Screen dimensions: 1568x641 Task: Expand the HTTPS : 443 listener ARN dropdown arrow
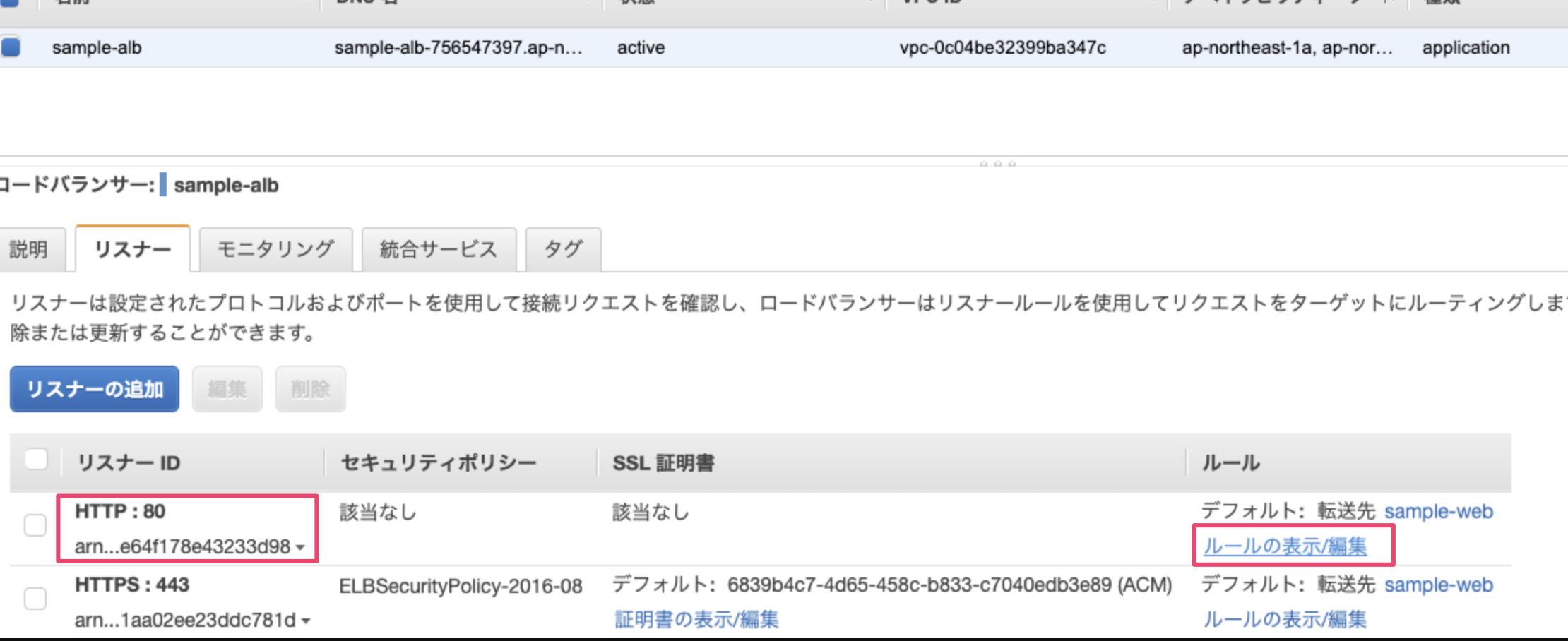pyautogui.click(x=306, y=621)
